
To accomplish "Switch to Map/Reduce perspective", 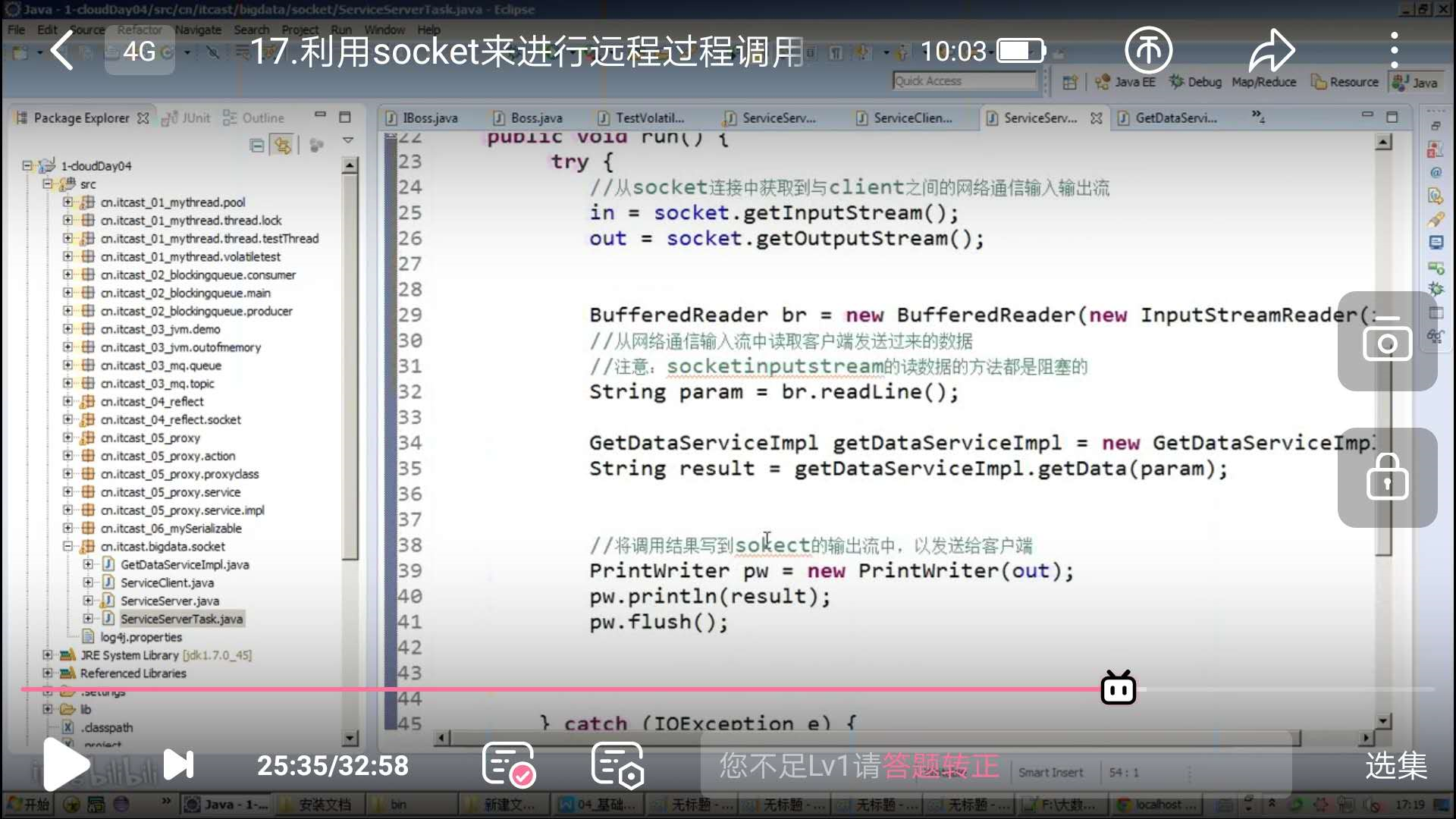I will [1263, 82].
